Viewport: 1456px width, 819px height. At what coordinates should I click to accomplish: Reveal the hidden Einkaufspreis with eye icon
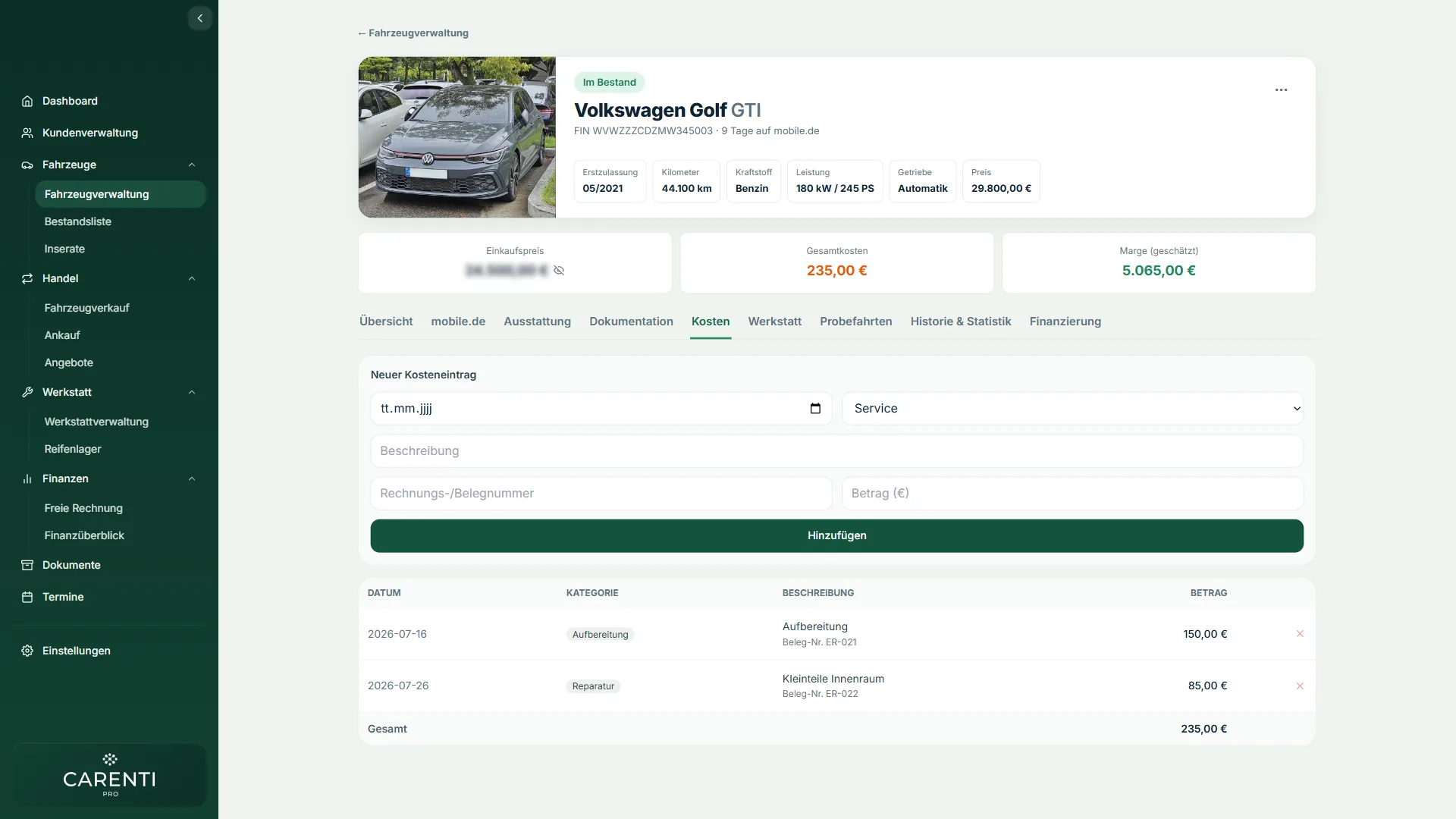click(559, 271)
